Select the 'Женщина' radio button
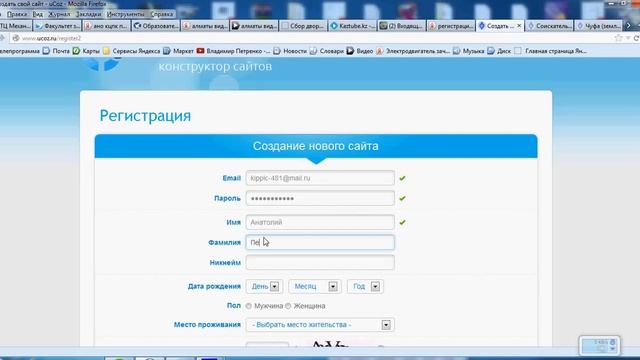The width and height of the screenshot is (640, 360). pyautogui.click(x=288, y=306)
